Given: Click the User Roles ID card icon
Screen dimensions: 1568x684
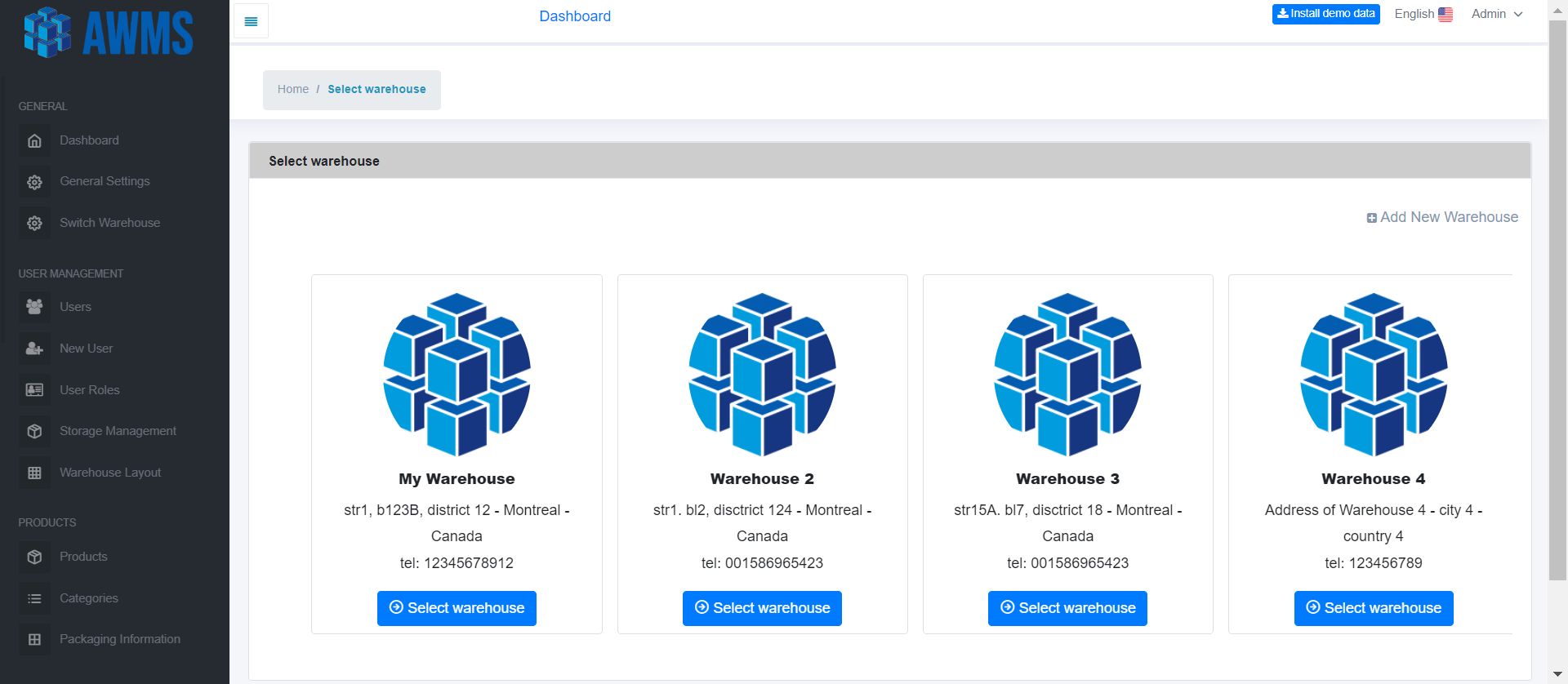Looking at the screenshot, I should point(34,390).
